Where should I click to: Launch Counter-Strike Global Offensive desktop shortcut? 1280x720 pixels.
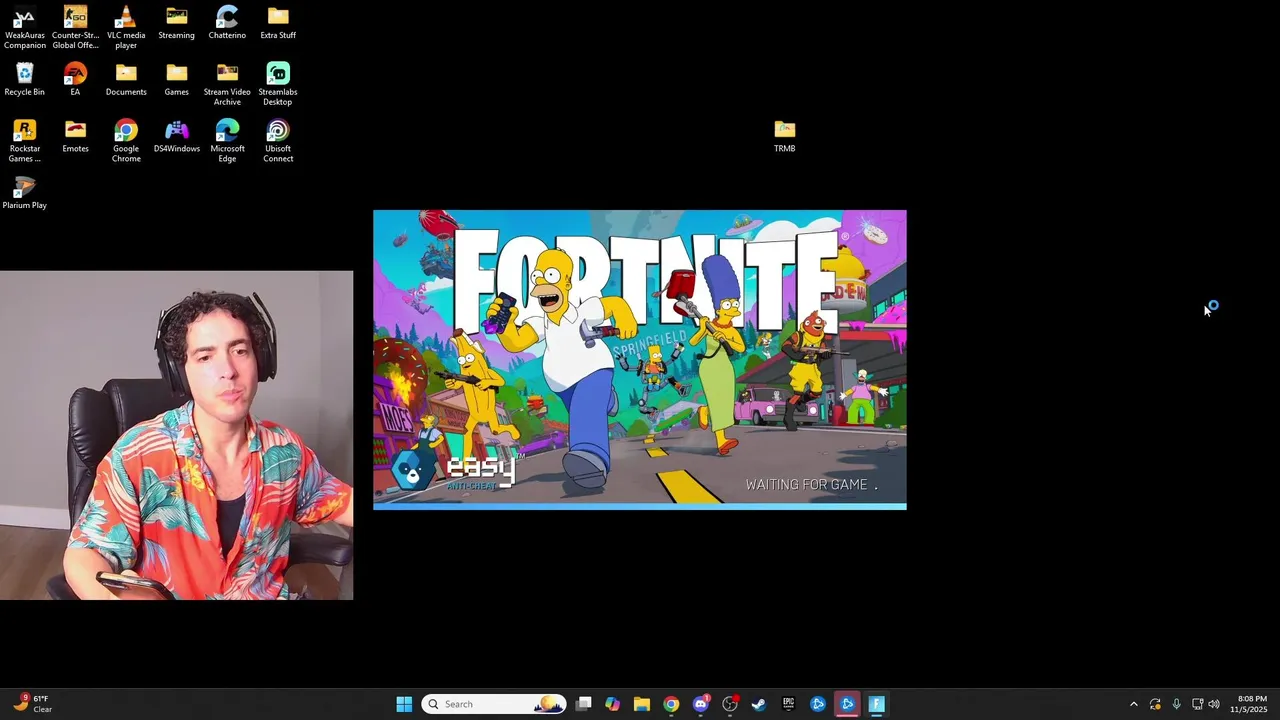pos(75,28)
